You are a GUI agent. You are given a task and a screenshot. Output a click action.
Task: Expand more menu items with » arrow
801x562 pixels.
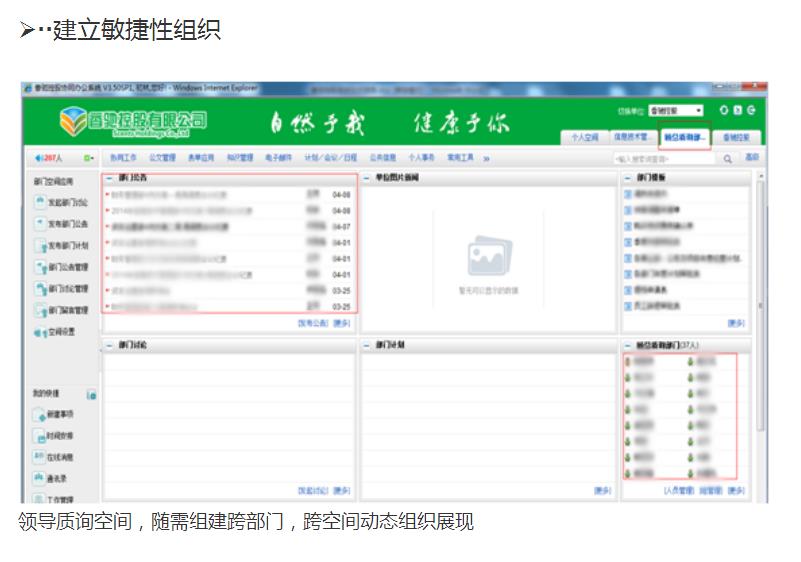click(486, 158)
